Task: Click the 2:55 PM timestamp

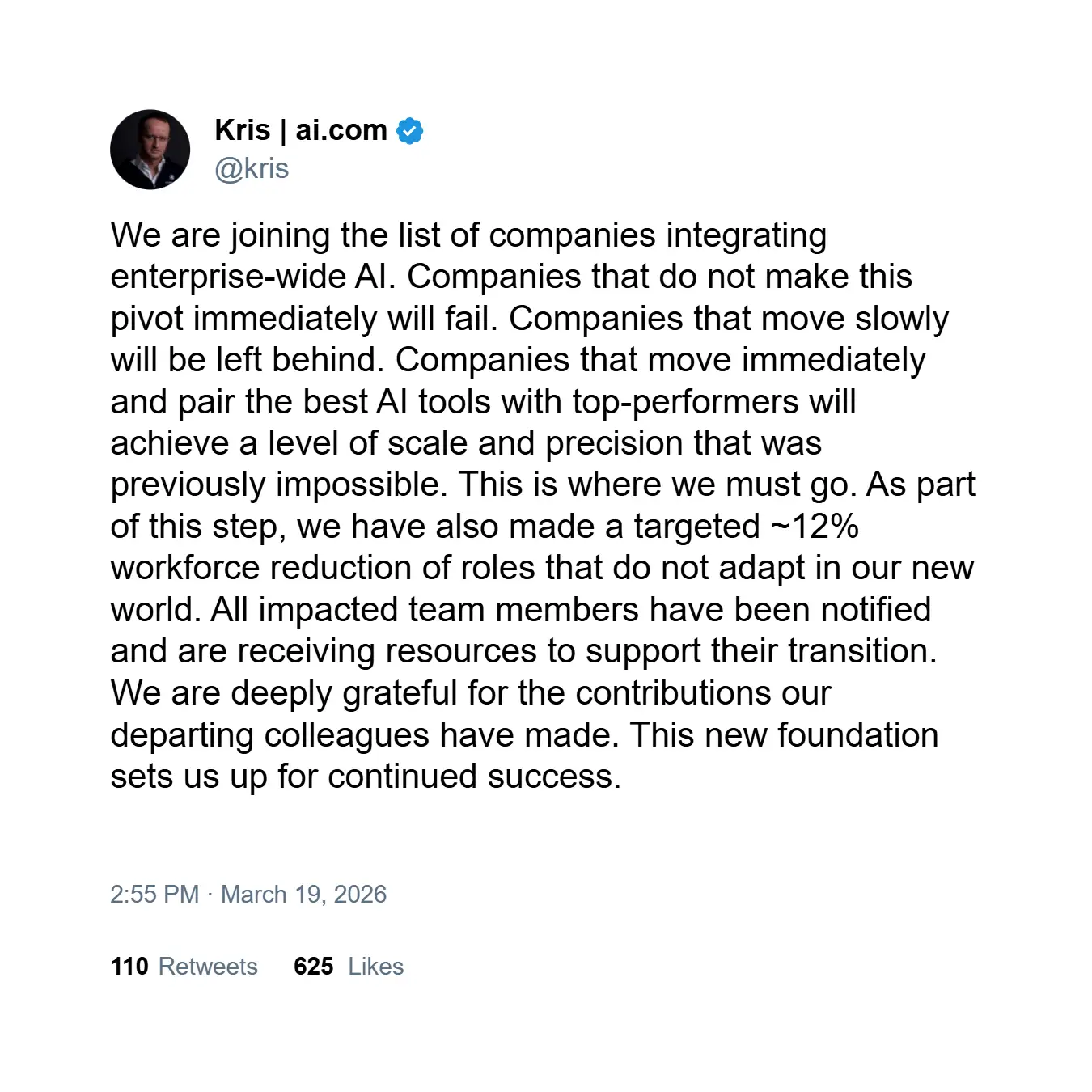Action: click(154, 894)
